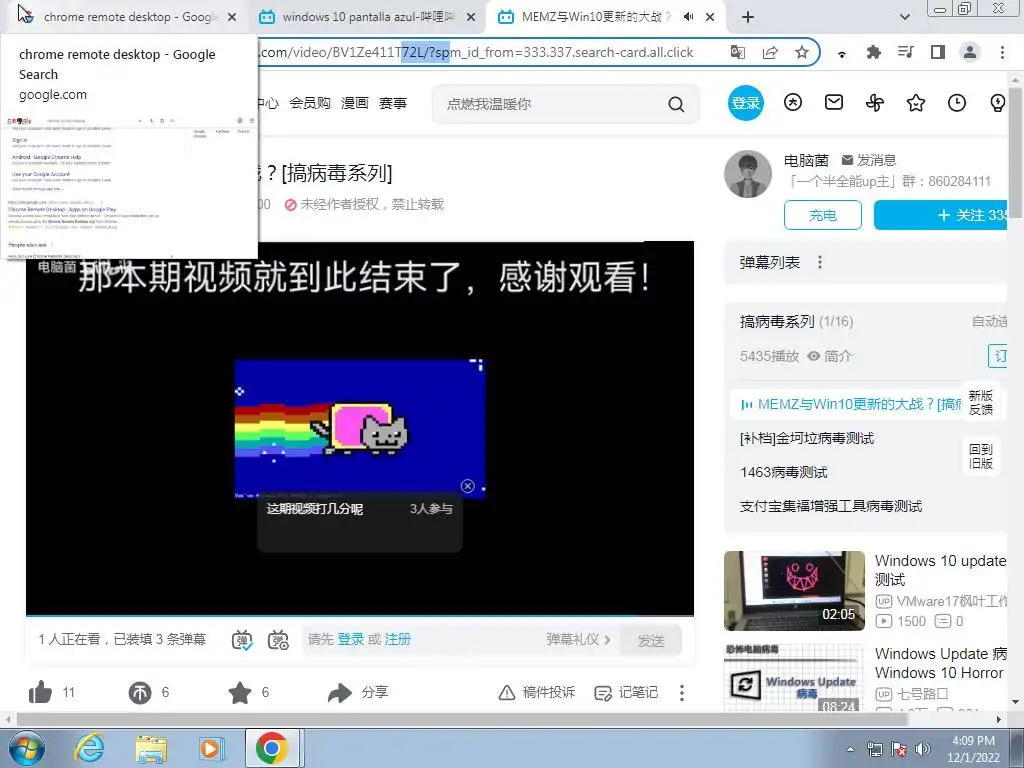Viewport: 1024px width, 768px height.
Task: Bookmark this page with the star
Action: tap(802, 52)
